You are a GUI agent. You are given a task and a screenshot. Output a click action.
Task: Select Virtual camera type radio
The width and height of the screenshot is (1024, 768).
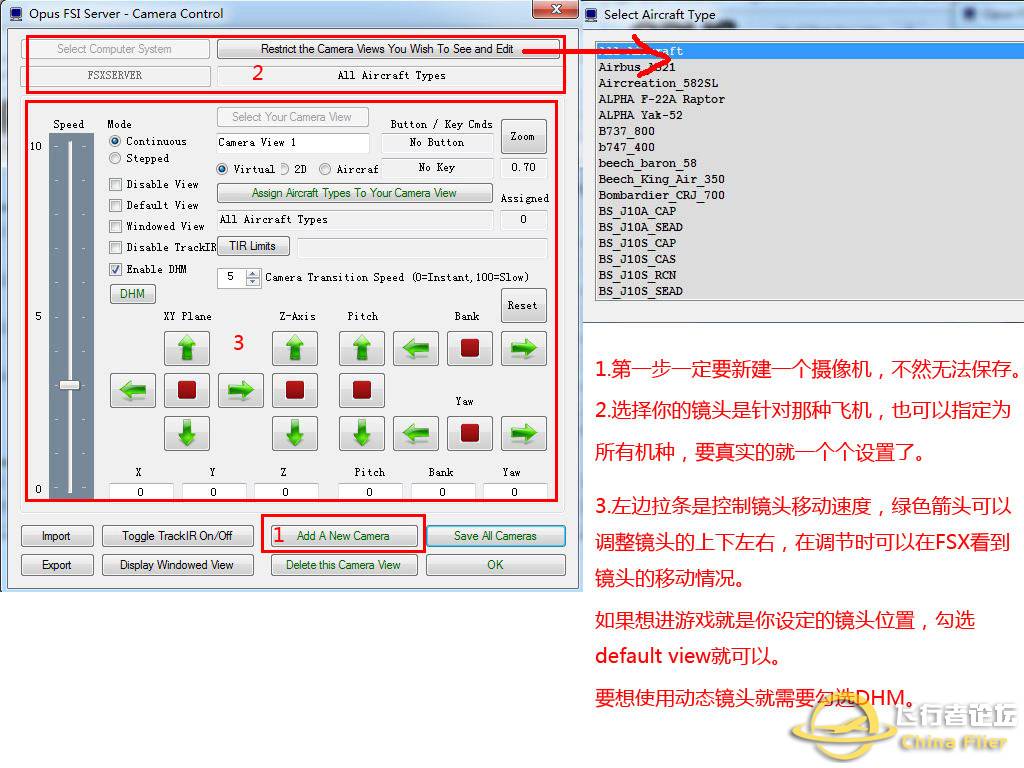222,169
